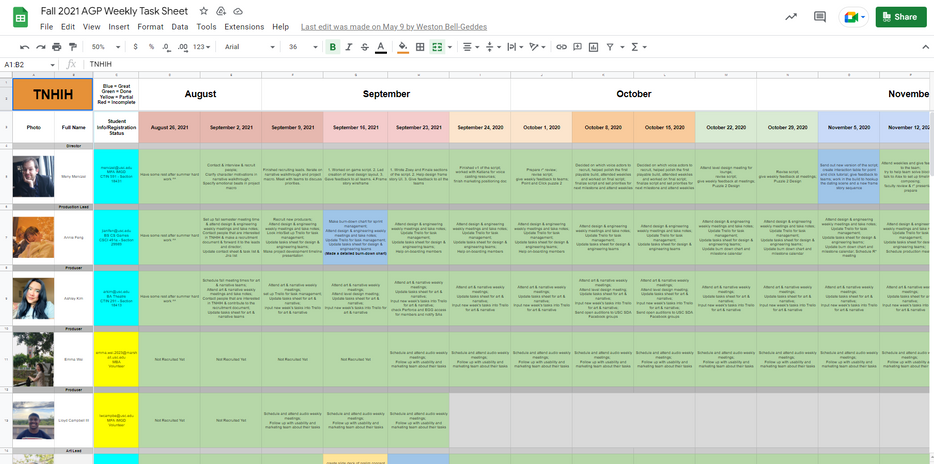934x464 pixels.
Task: Open the Insert menu
Action: click(x=119, y=27)
